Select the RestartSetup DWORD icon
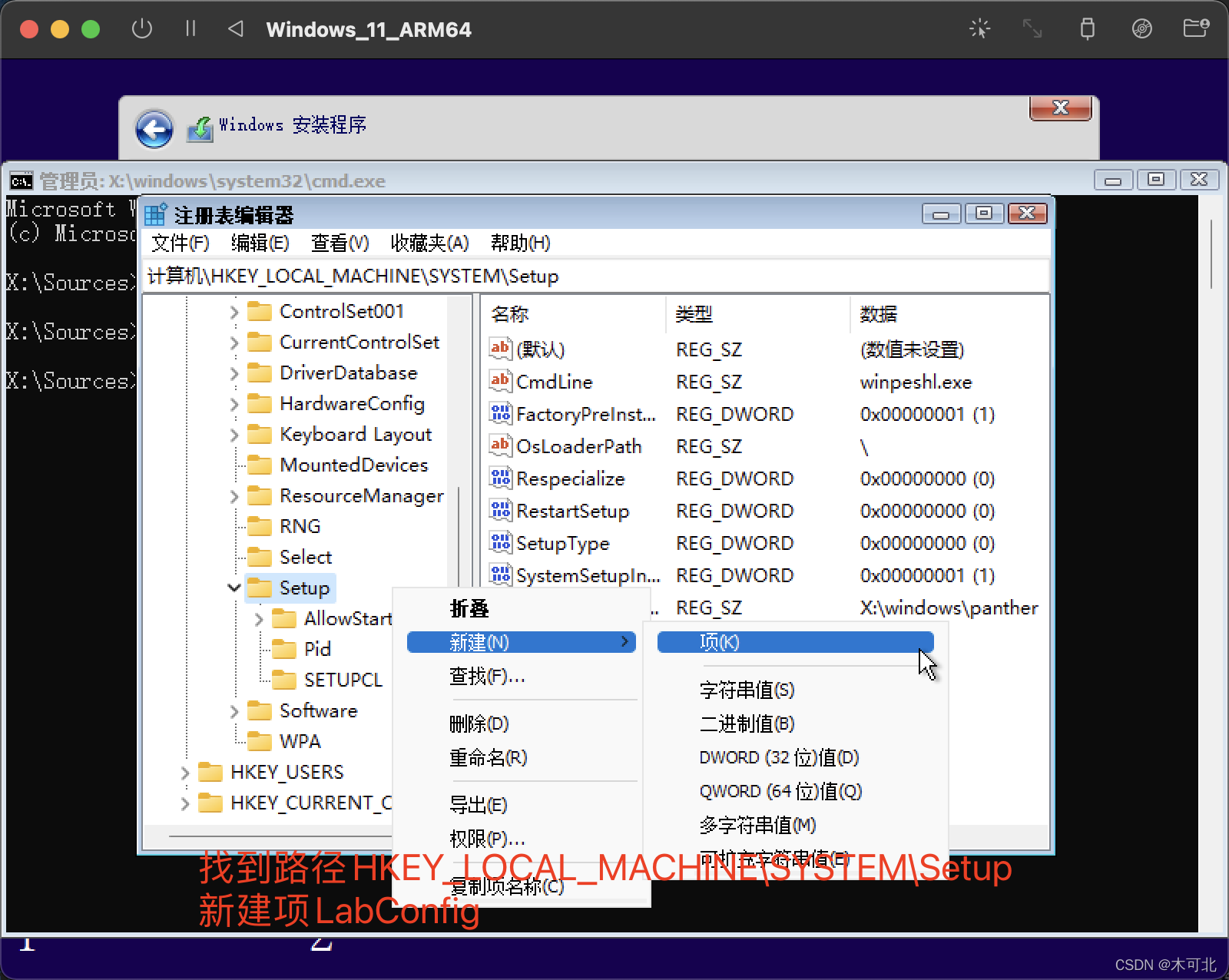 click(x=500, y=510)
